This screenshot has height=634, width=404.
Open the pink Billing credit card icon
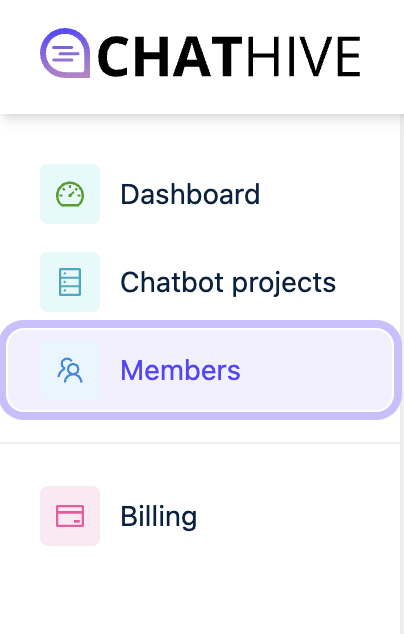tap(70, 516)
